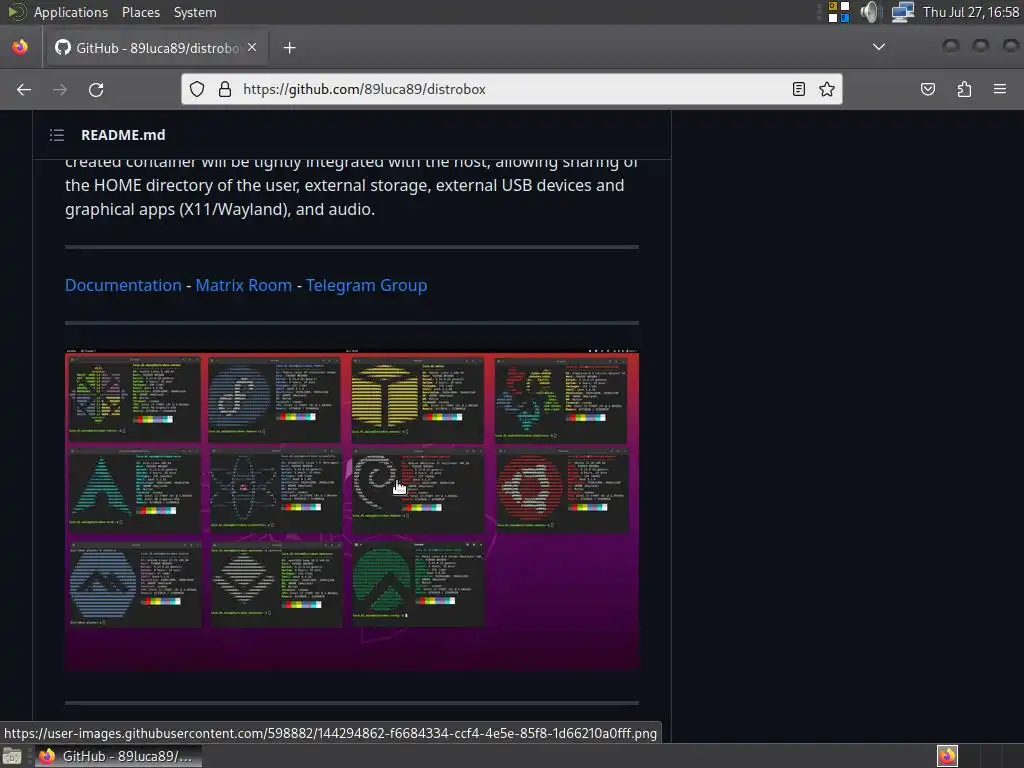The image size is (1024, 768).
Task: View site security padlock info
Action: (225, 89)
